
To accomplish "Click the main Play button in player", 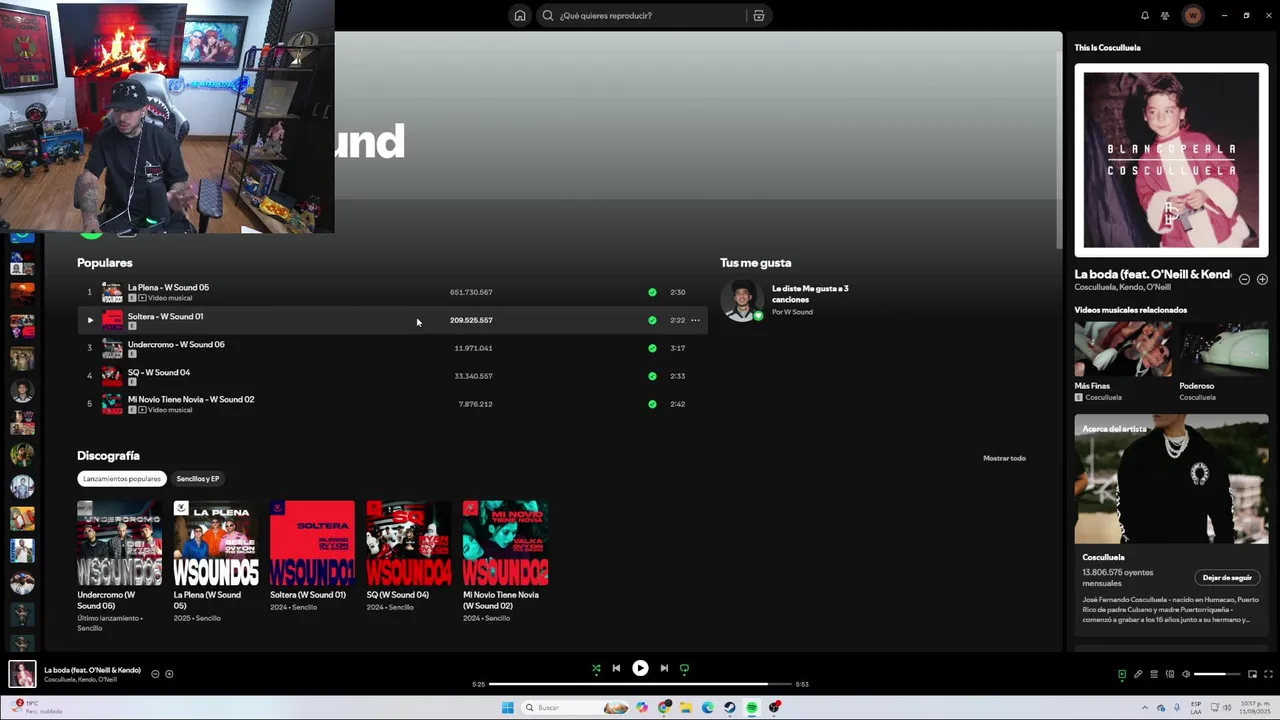I will point(640,668).
